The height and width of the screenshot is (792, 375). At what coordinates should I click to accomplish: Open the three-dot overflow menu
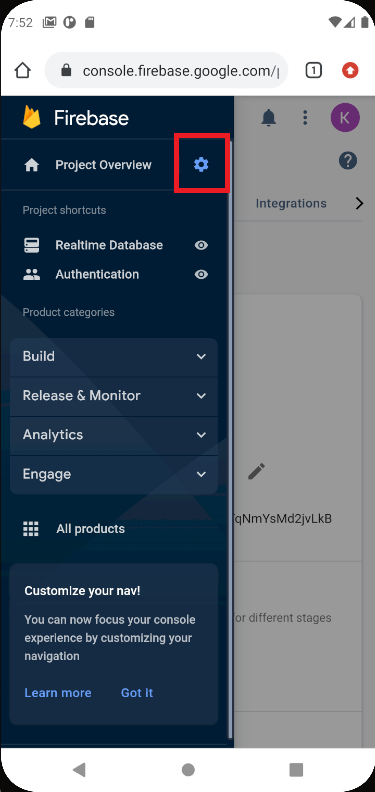(x=305, y=118)
